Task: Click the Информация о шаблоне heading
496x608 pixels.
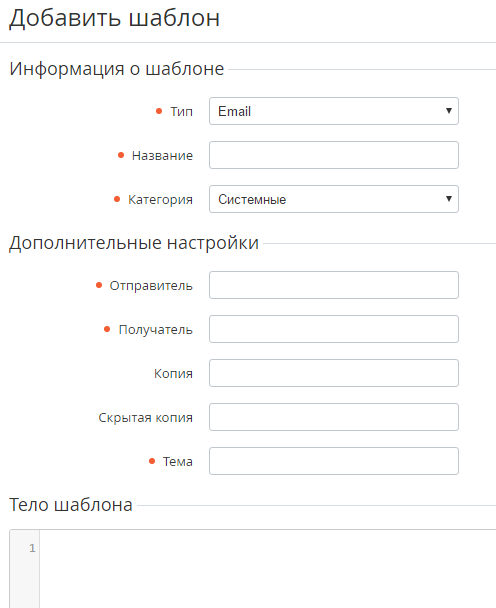Action: [x=117, y=69]
